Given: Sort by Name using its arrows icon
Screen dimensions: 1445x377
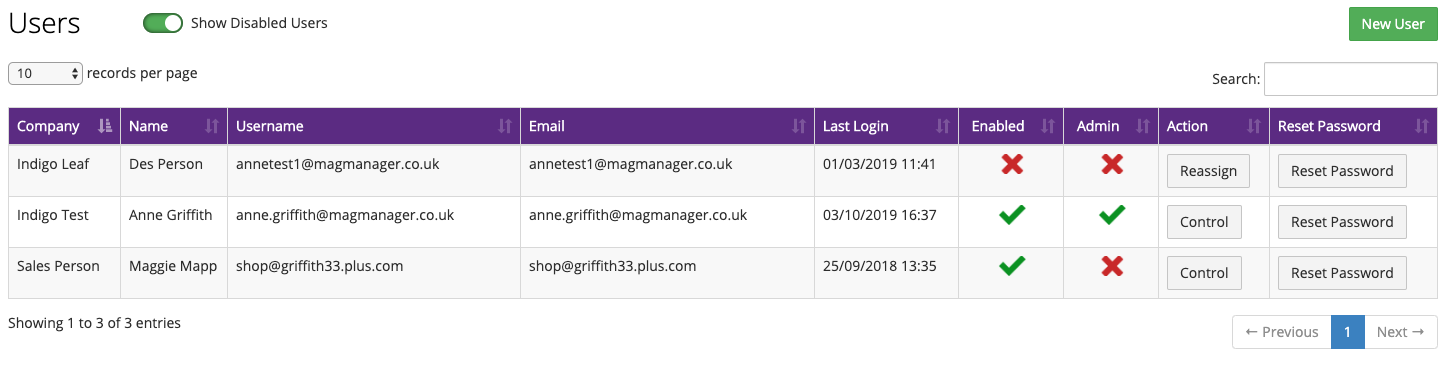Looking at the screenshot, I should [x=211, y=126].
